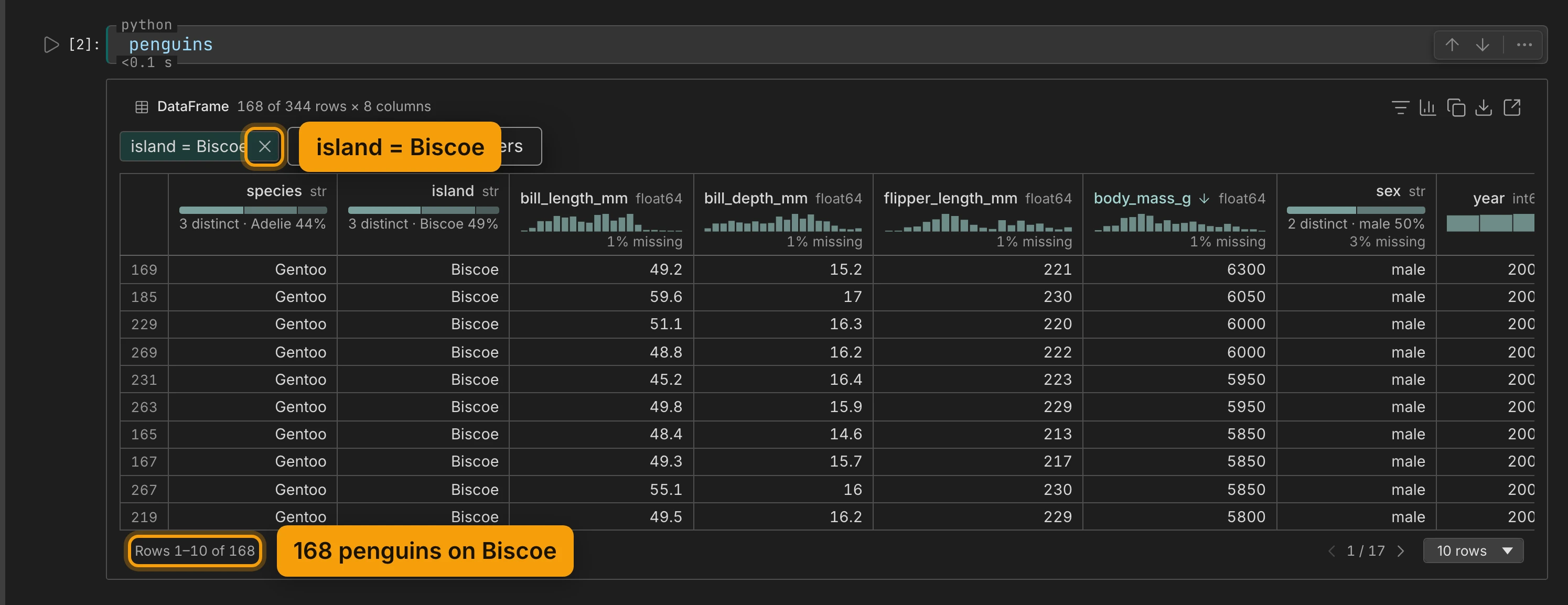Move the cell up with the up arrow
The height and width of the screenshot is (605, 1568).
(1452, 45)
